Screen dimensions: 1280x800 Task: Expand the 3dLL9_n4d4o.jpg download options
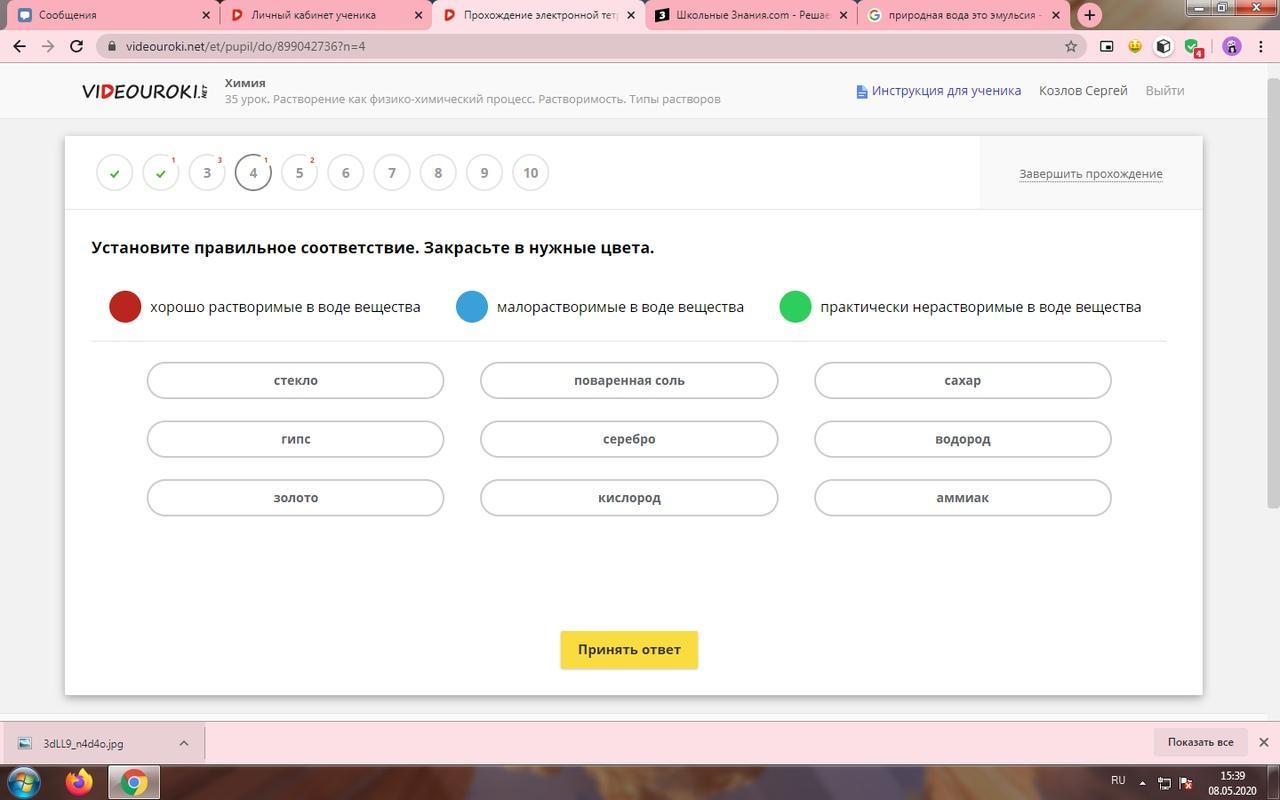(184, 743)
